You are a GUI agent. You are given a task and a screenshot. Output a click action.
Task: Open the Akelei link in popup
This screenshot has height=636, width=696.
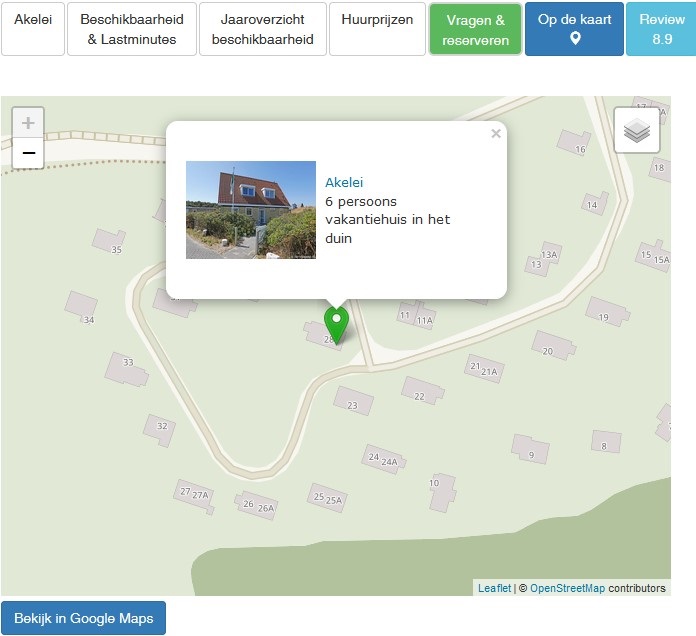click(344, 183)
